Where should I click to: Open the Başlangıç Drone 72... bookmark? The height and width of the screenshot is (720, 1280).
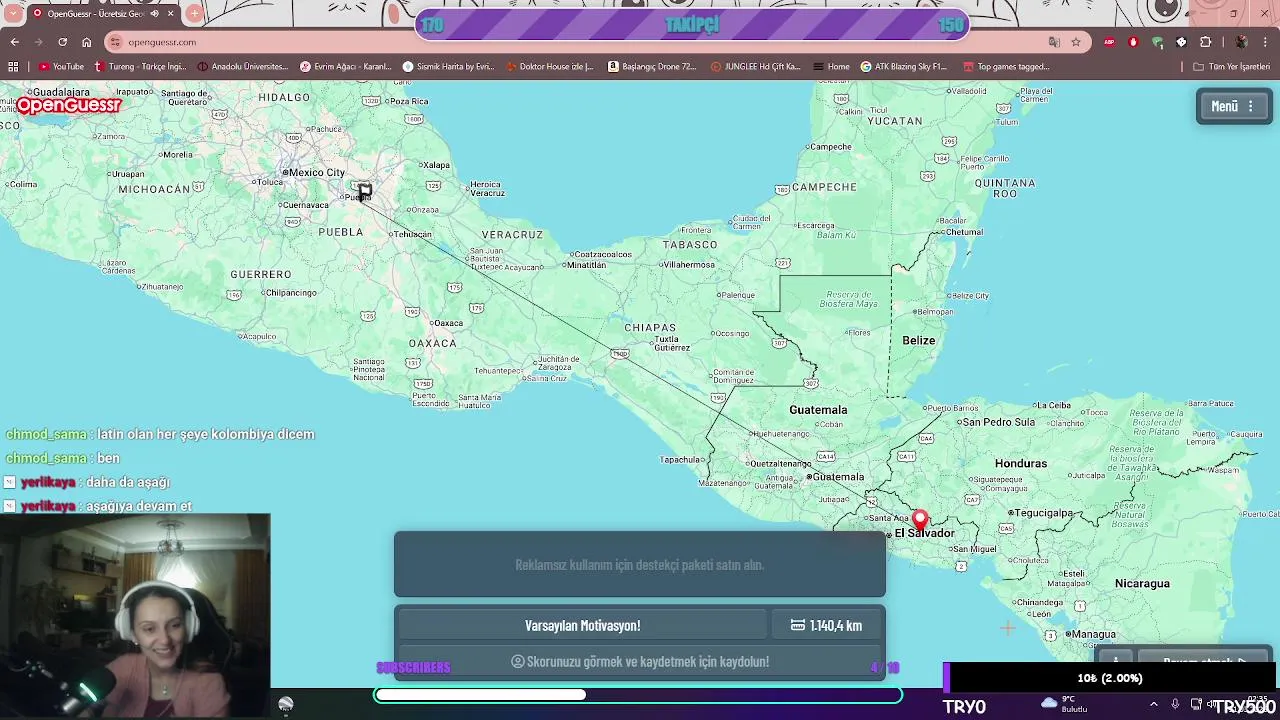pos(651,67)
